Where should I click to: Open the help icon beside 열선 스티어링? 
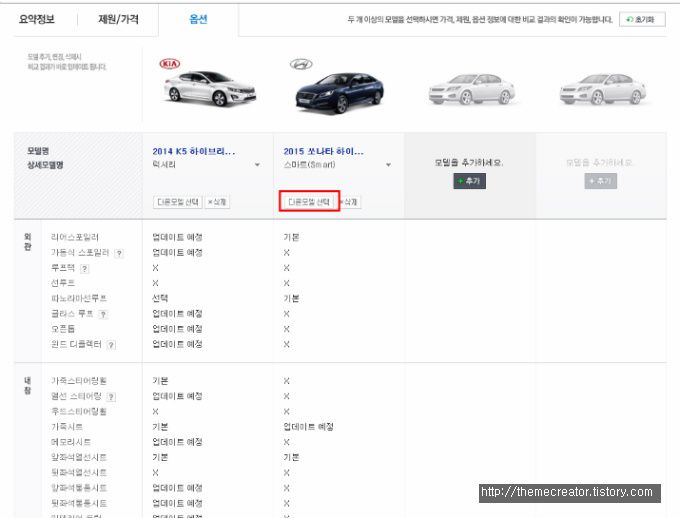111,397
